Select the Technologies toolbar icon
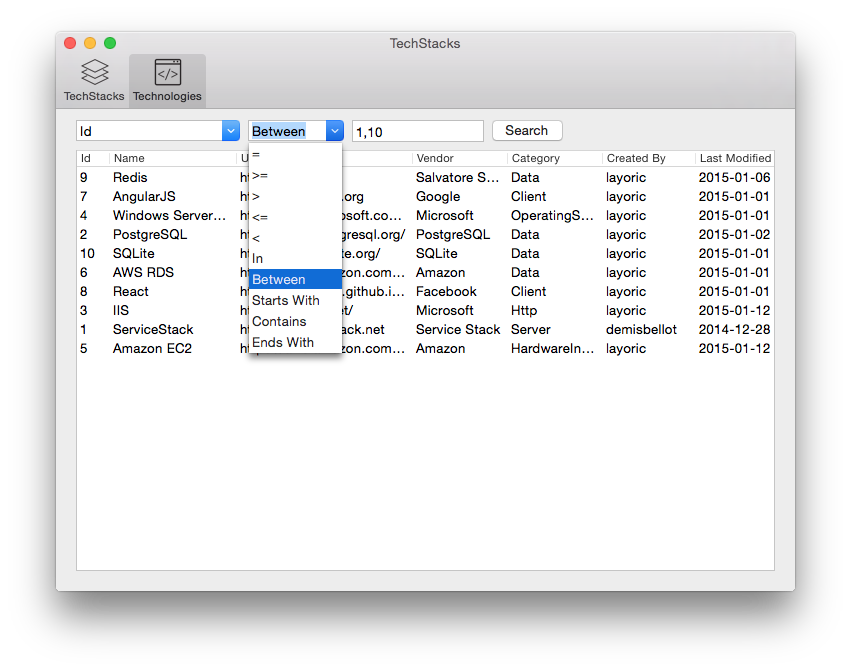The width and height of the screenshot is (851, 671). (166, 78)
